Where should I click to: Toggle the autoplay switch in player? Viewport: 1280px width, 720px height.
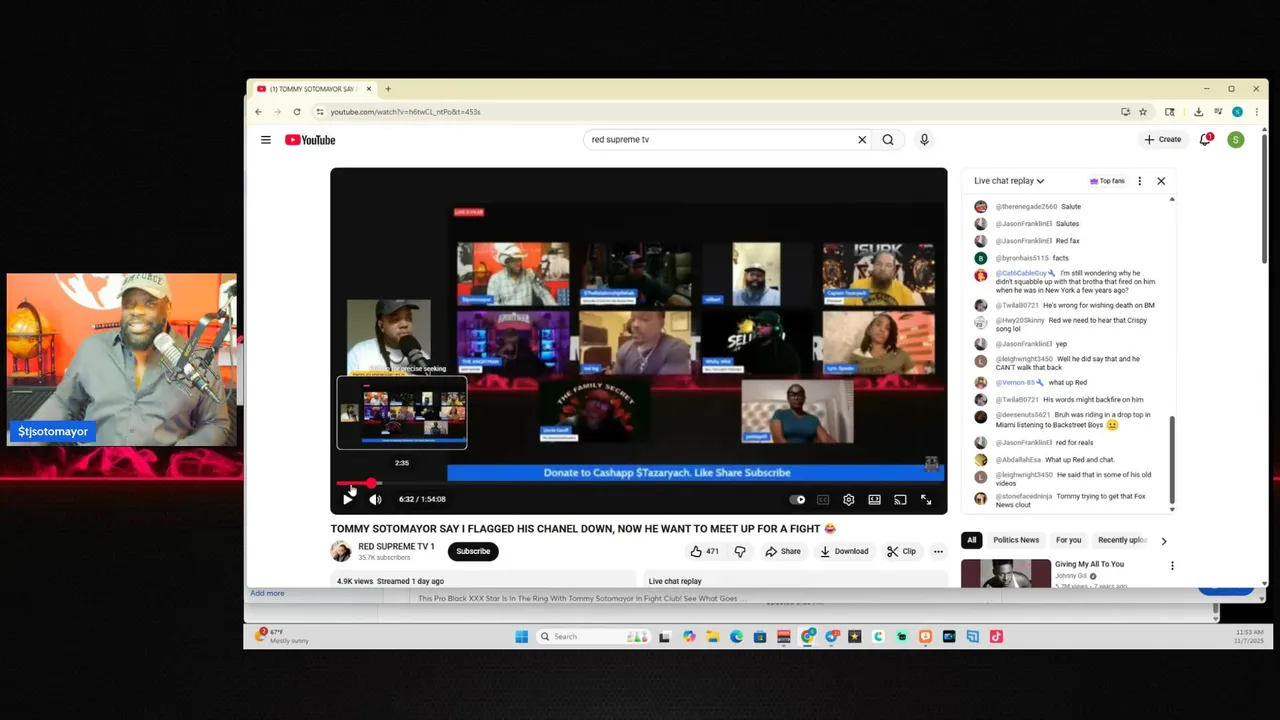point(797,500)
